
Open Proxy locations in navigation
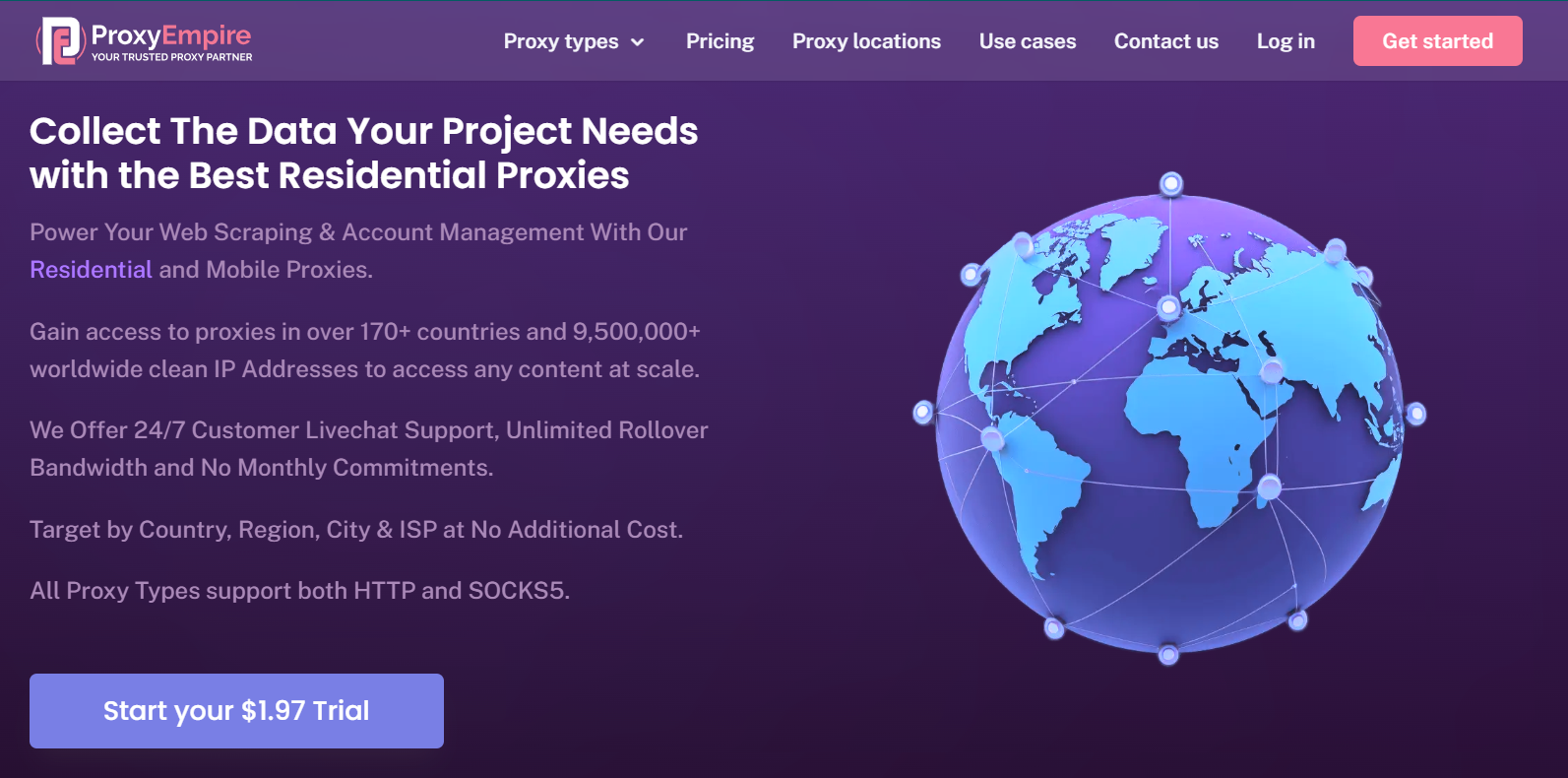(866, 41)
